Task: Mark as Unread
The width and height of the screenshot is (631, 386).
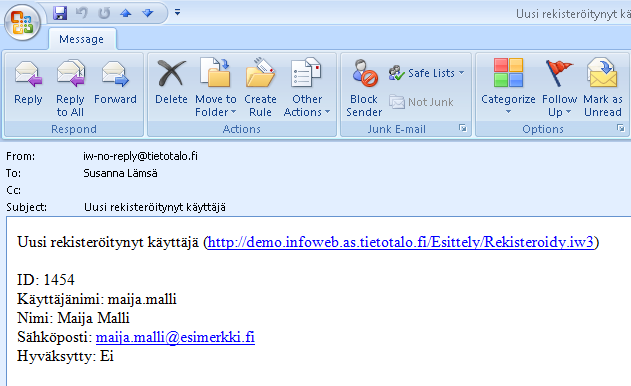Action: pyautogui.click(x=603, y=88)
